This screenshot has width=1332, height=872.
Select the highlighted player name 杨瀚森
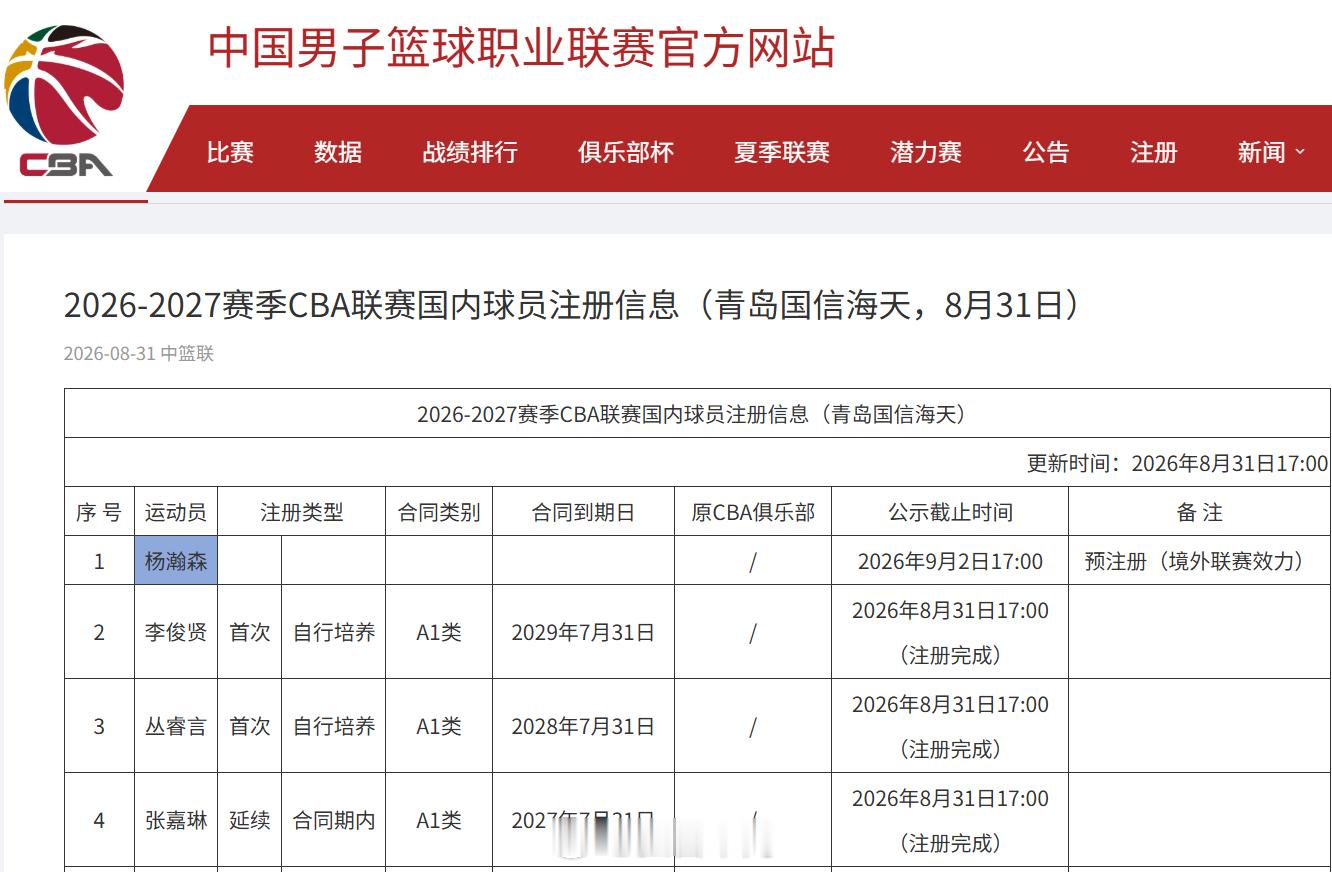click(176, 561)
